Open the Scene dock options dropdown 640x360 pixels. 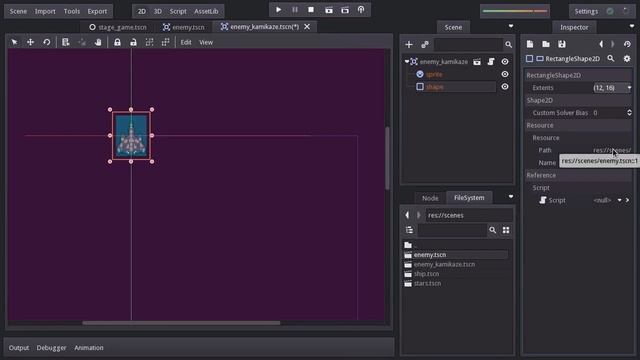(x=511, y=26)
